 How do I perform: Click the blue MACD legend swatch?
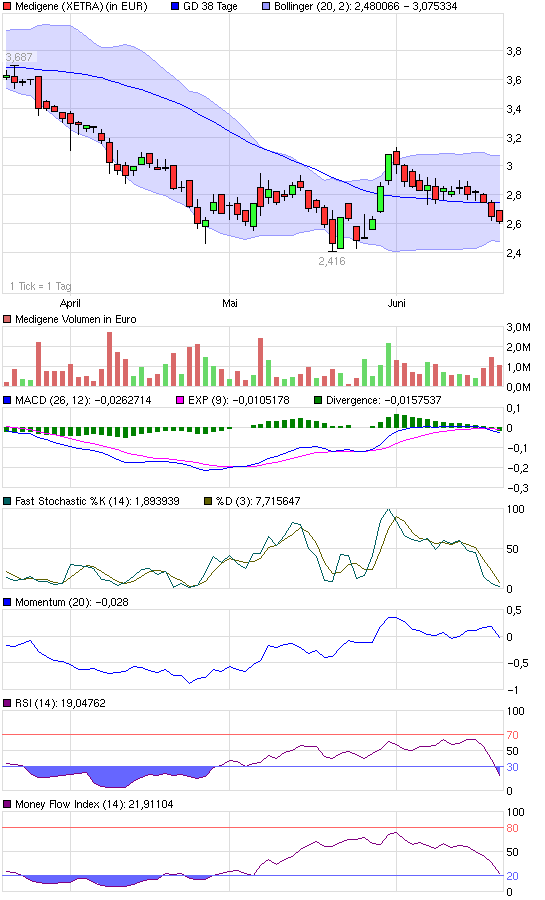pyautogui.click(x=7, y=400)
